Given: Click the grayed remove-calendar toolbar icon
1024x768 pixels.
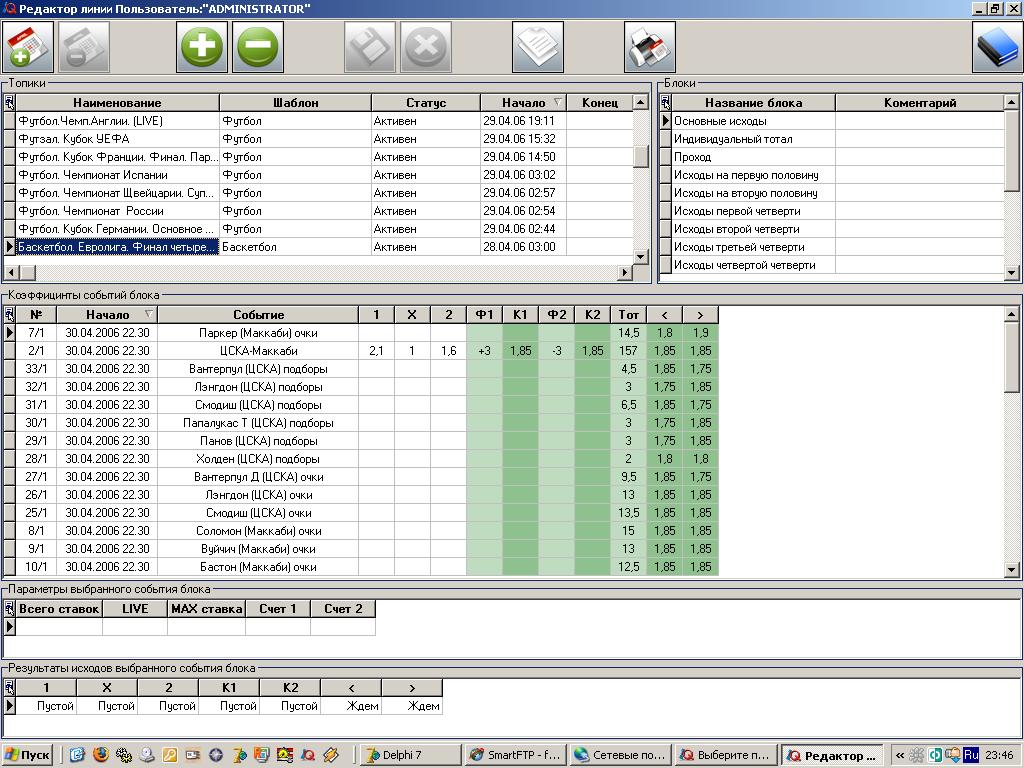Looking at the screenshot, I should pos(84,47).
